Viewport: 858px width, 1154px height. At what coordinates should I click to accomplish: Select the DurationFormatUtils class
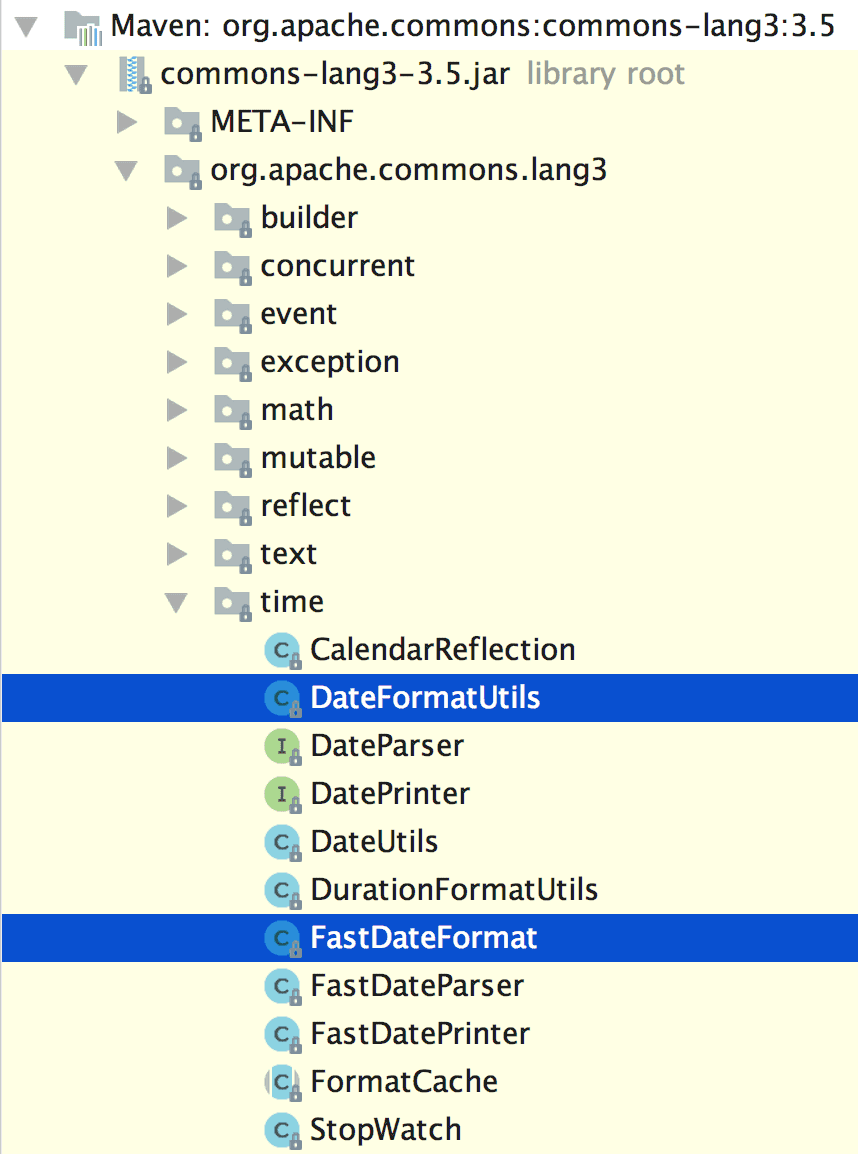454,890
